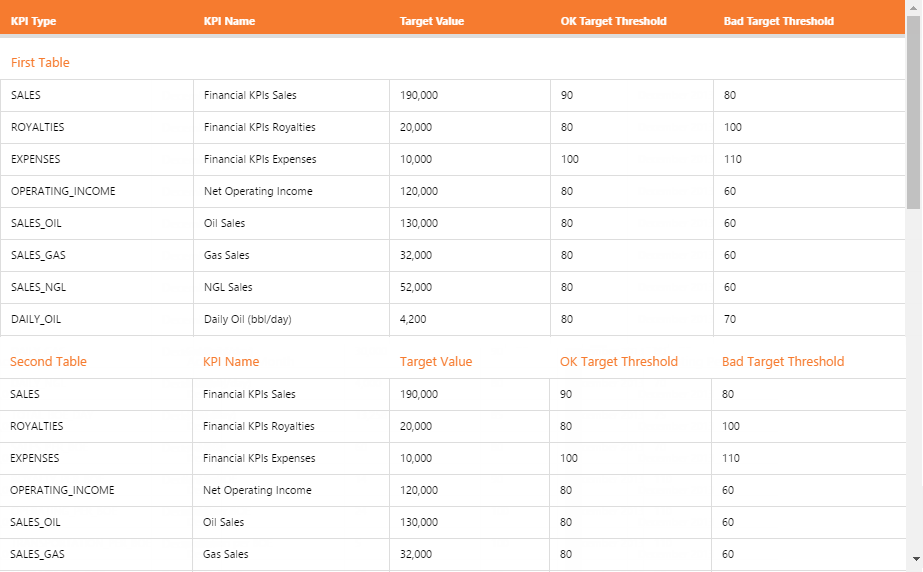Viewport: 923px width, 572px height.
Task: Select the top Target Value column header
Action: pos(431,21)
